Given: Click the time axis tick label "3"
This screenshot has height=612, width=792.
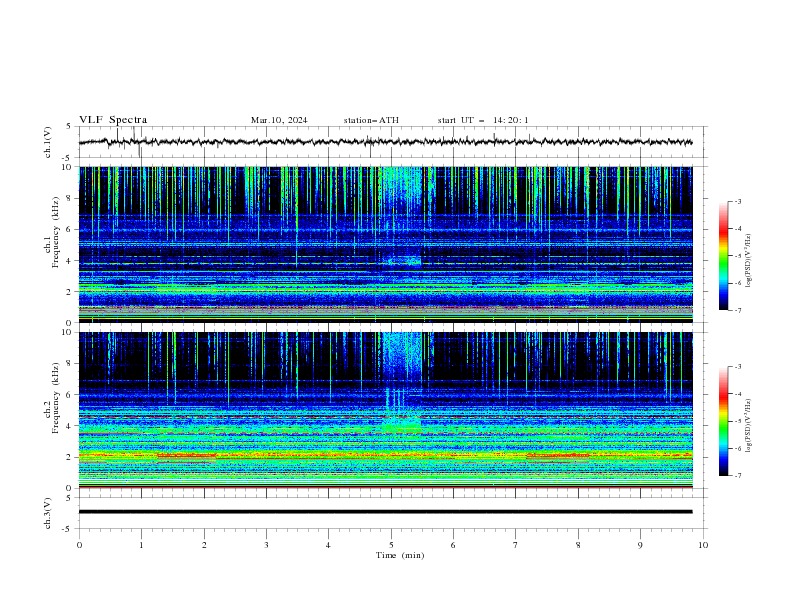Looking at the screenshot, I should tap(266, 545).
